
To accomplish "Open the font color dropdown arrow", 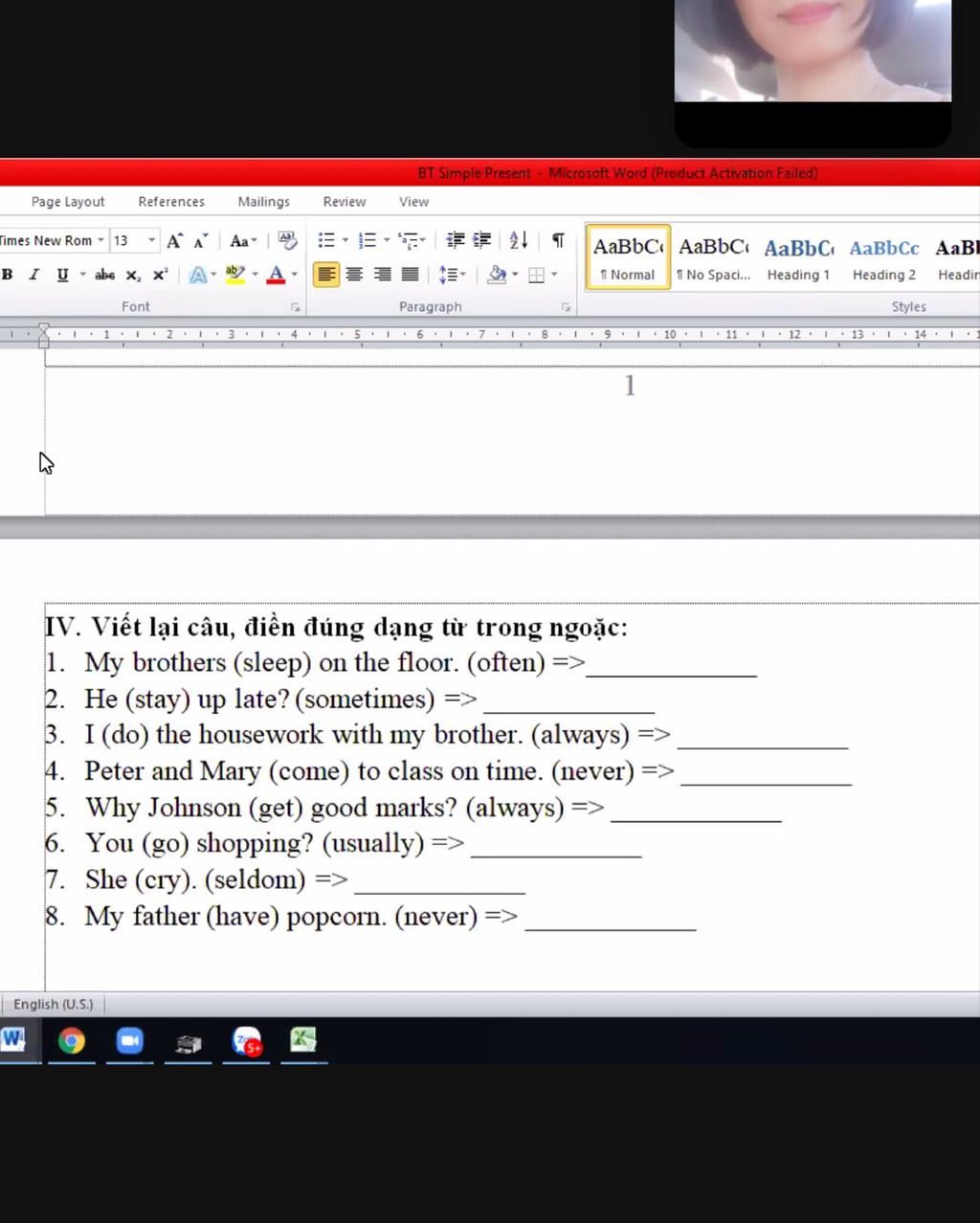I will [x=294, y=275].
